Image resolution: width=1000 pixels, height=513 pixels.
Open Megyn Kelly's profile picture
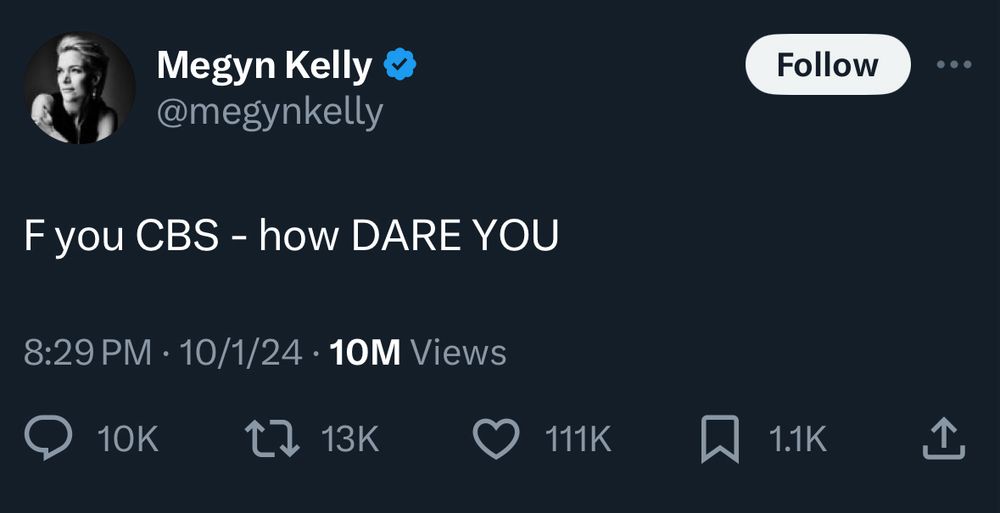tap(80, 88)
